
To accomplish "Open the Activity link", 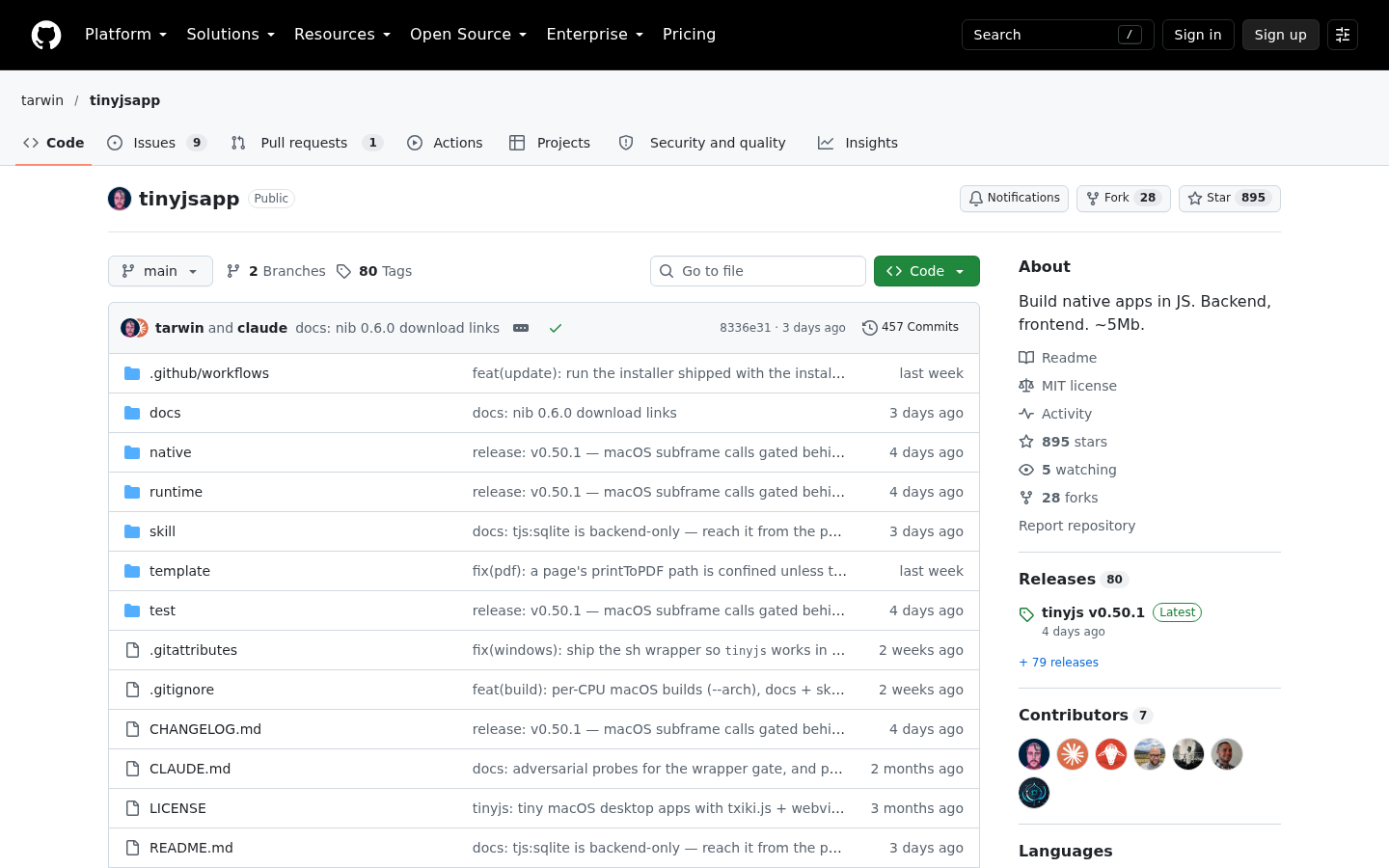I will [1055, 414].
